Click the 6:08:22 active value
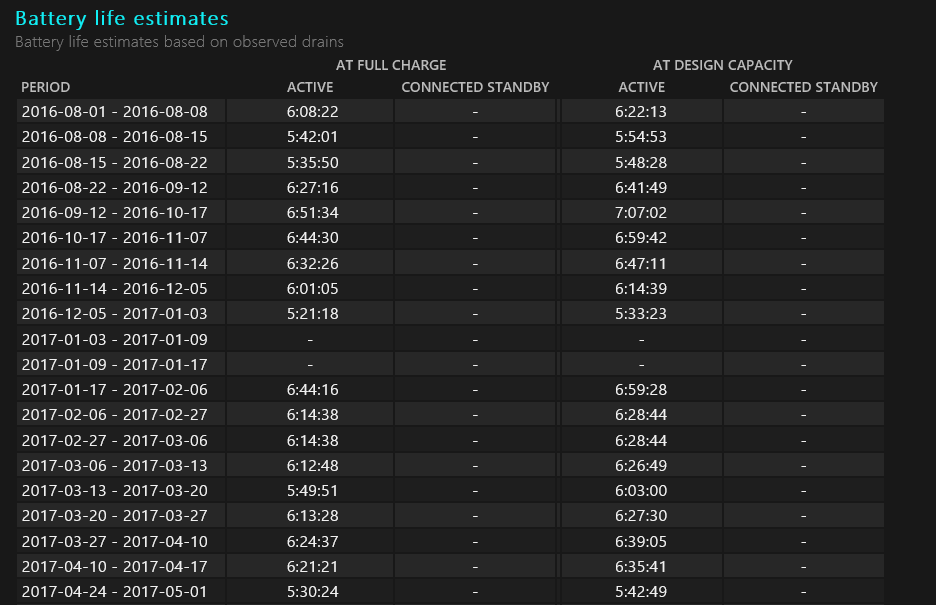The width and height of the screenshot is (936, 605). tap(310, 110)
